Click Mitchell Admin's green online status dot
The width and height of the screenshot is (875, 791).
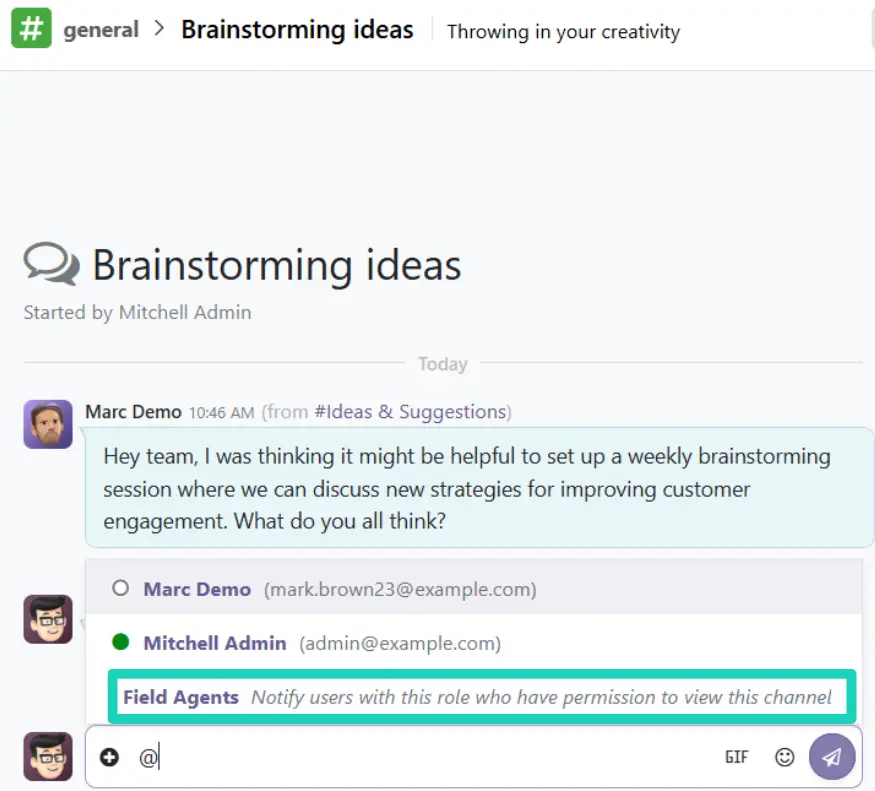pyautogui.click(x=121, y=643)
